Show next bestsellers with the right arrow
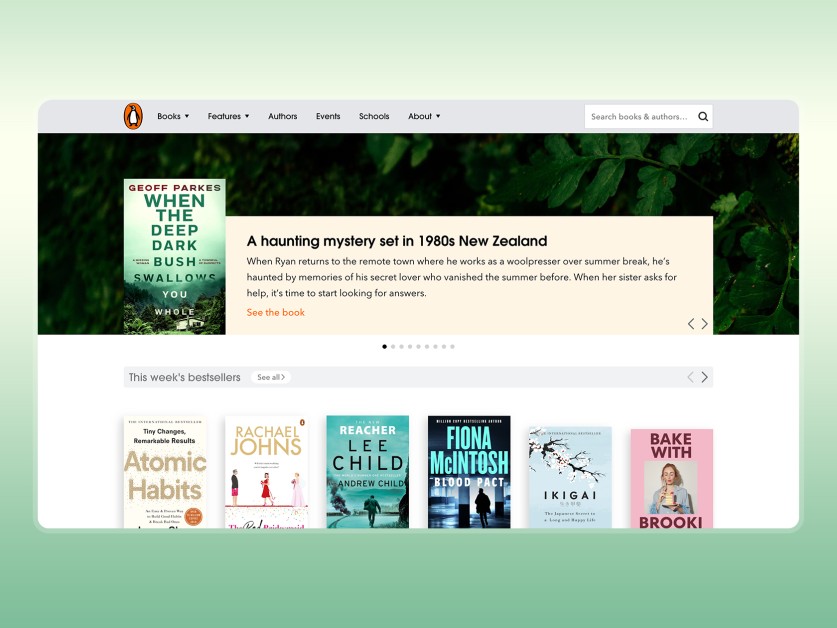837x628 pixels. click(x=705, y=377)
